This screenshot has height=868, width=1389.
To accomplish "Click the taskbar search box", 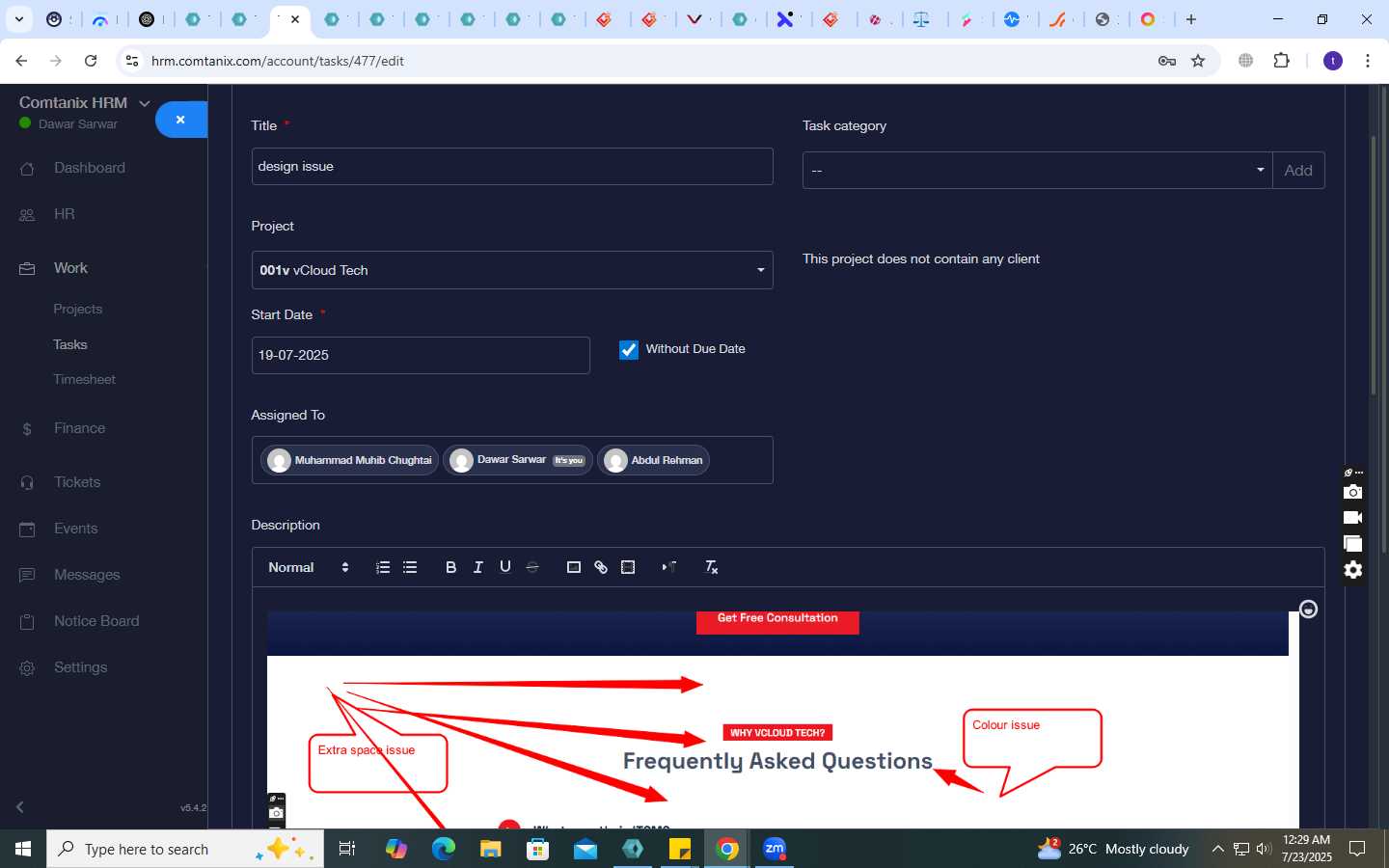I will click(x=185, y=849).
